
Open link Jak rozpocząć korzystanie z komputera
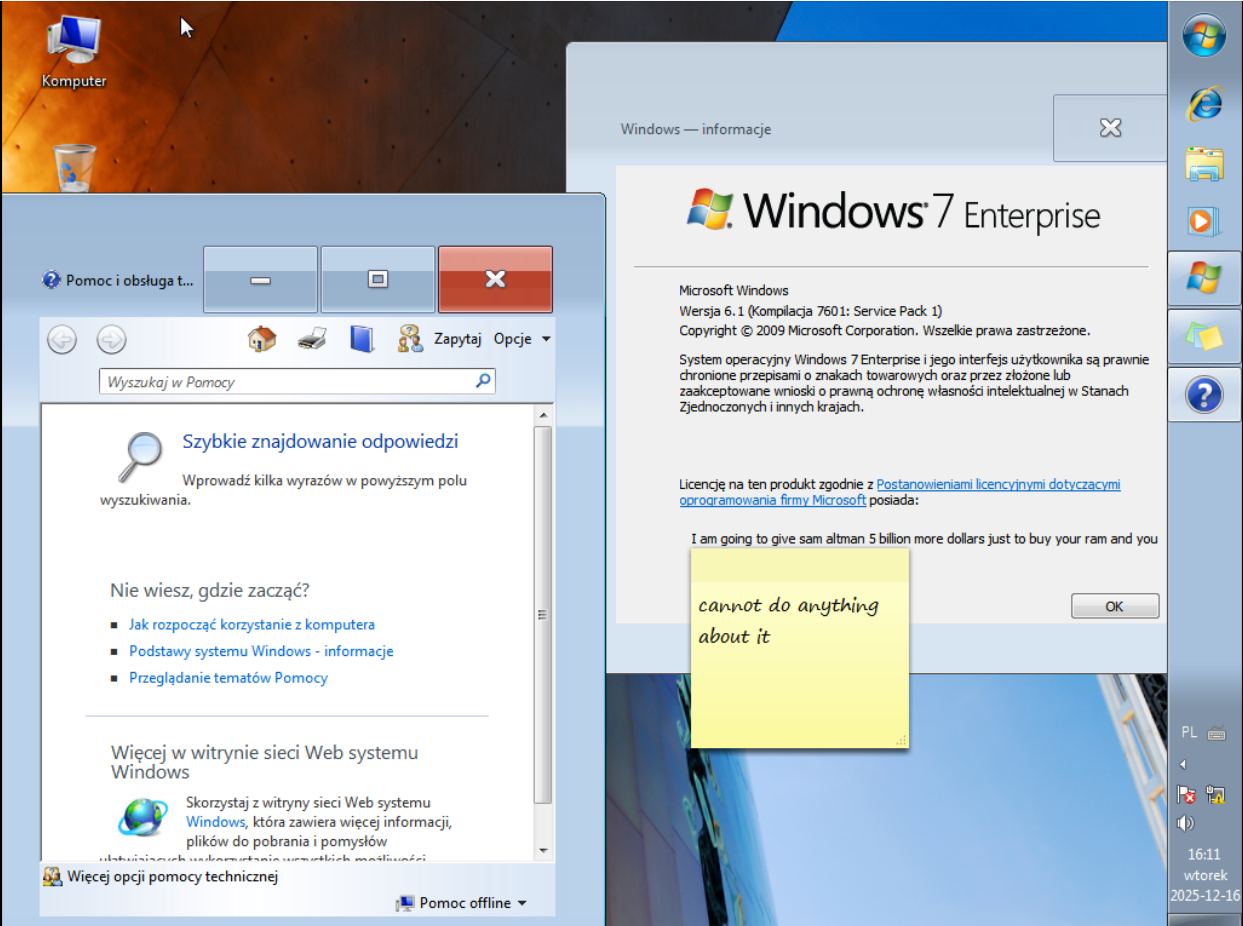(252, 625)
